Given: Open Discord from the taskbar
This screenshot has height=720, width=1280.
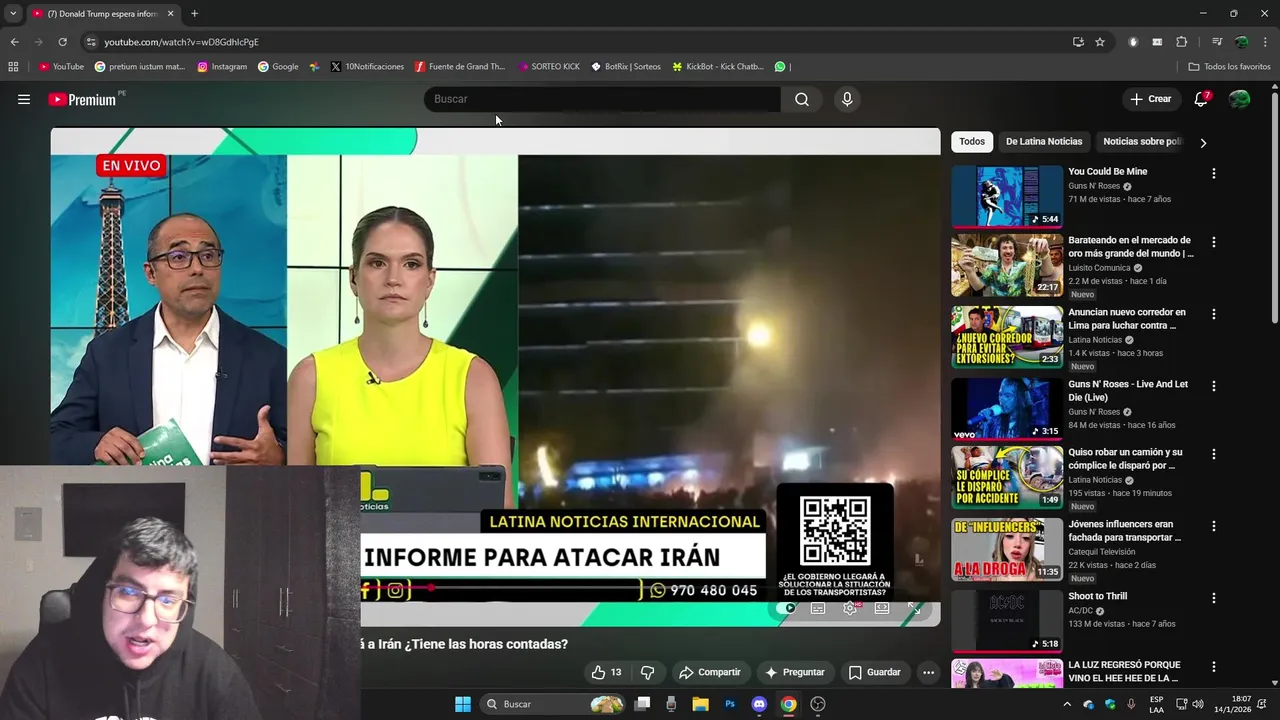Looking at the screenshot, I should (759, 704).
